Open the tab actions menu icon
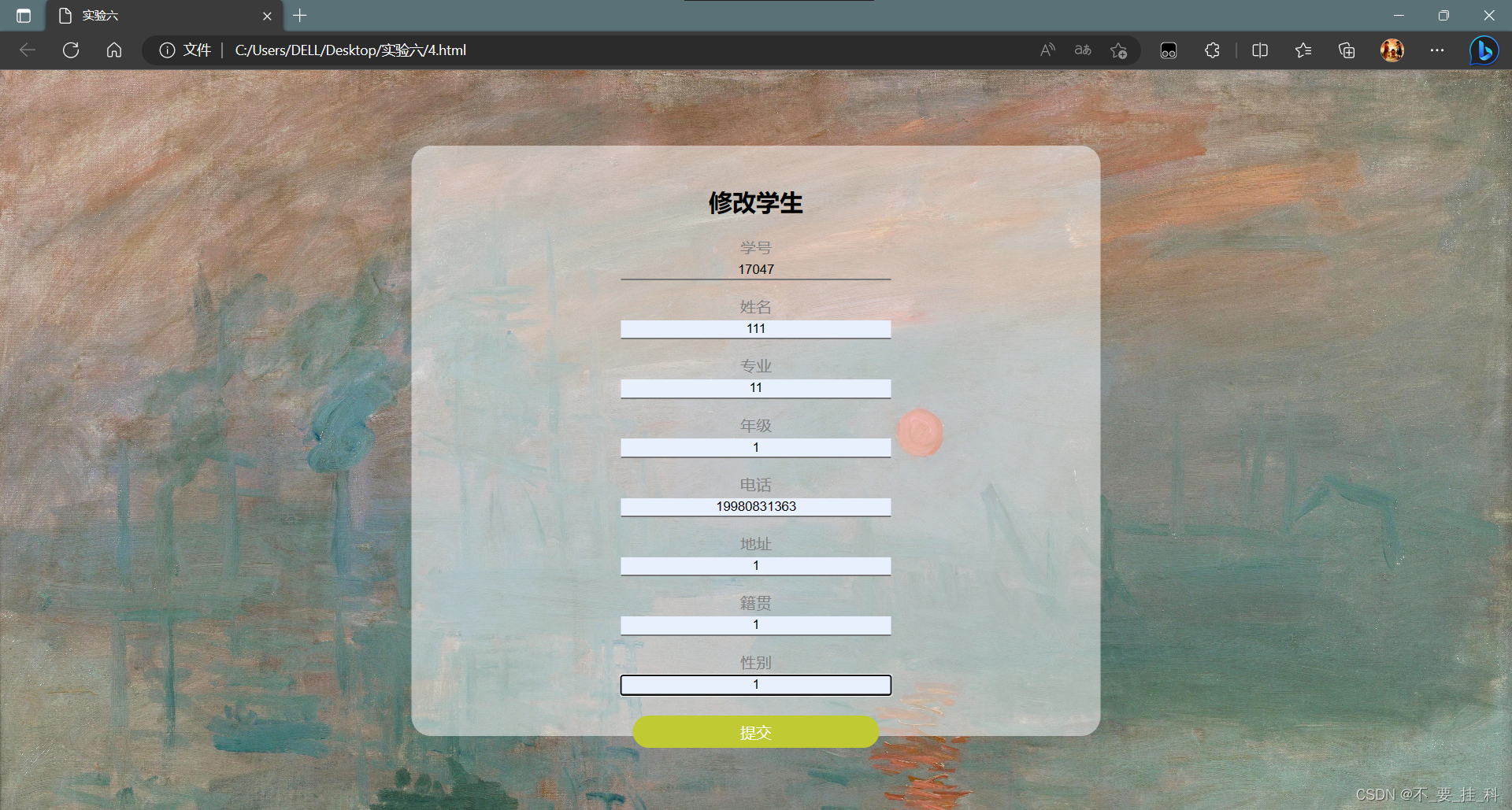This screenshot has width=1512, height=810. coord(24,16)
